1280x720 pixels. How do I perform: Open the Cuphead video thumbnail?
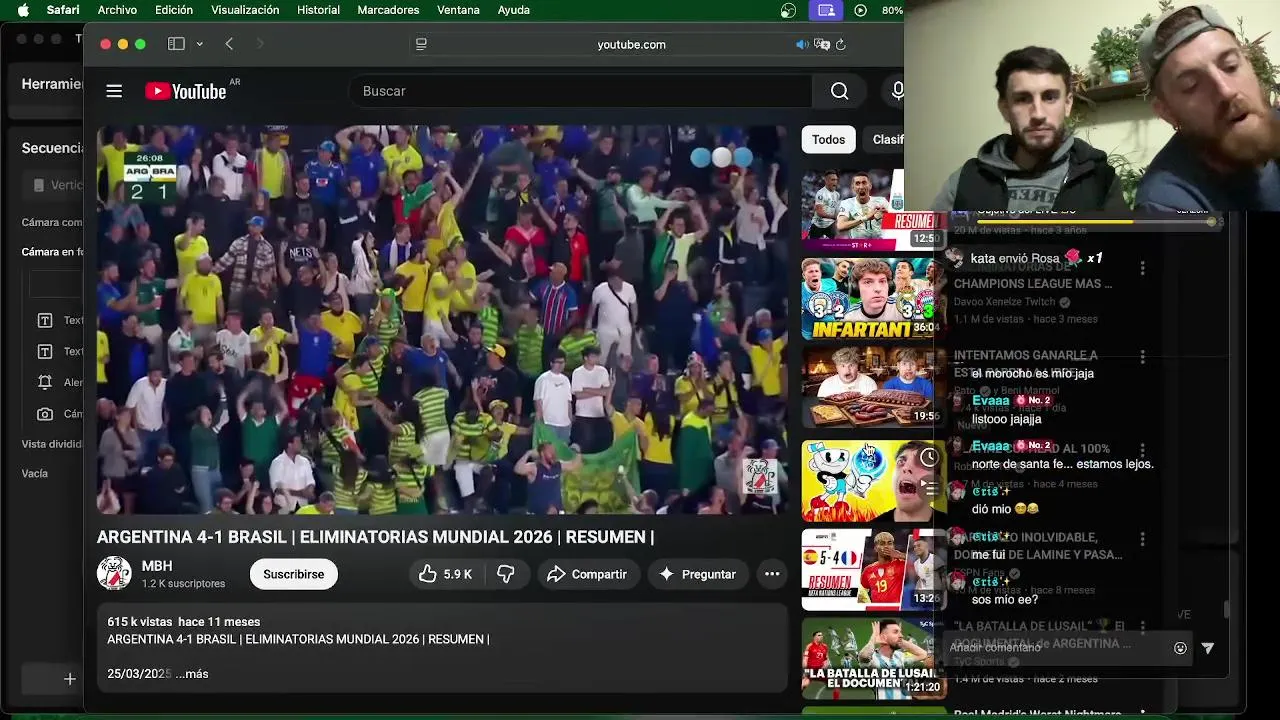[x=868, y=480]
